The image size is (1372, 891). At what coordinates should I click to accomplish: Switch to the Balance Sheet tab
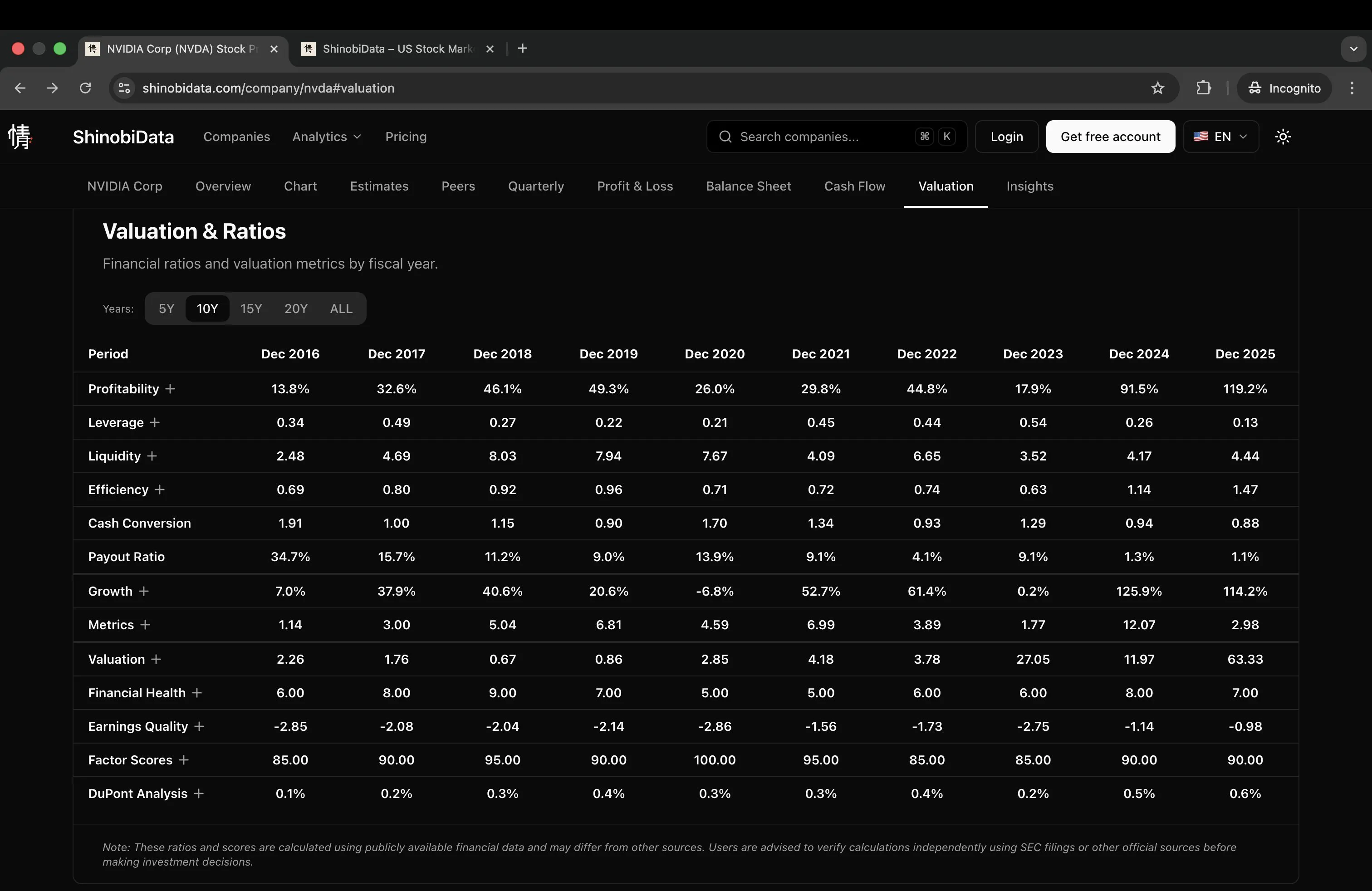(x=748, y=186)
